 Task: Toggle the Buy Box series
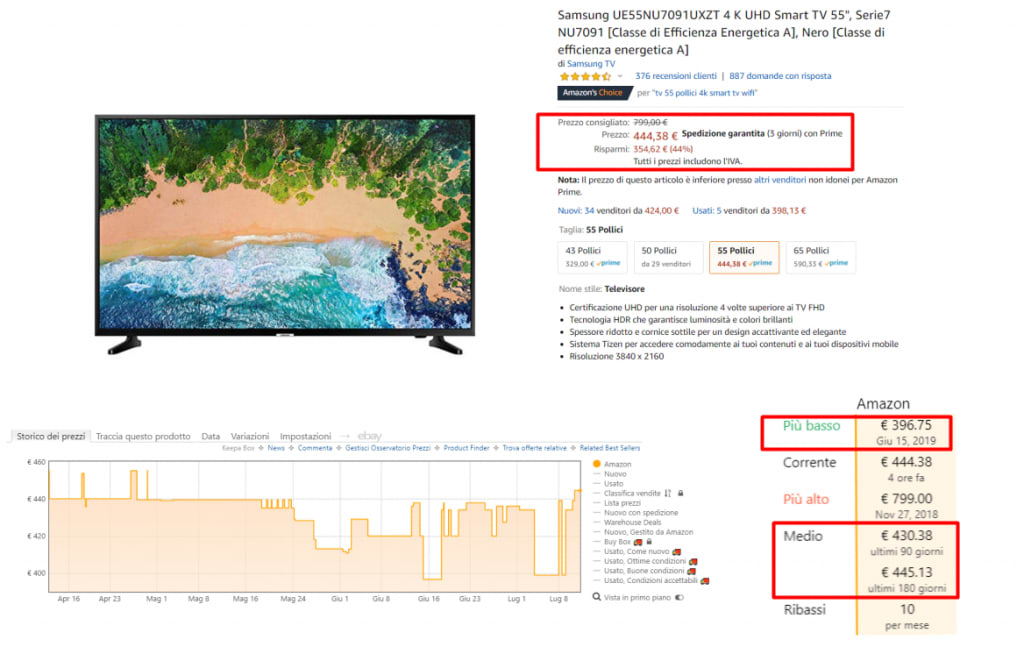[617, 542]
